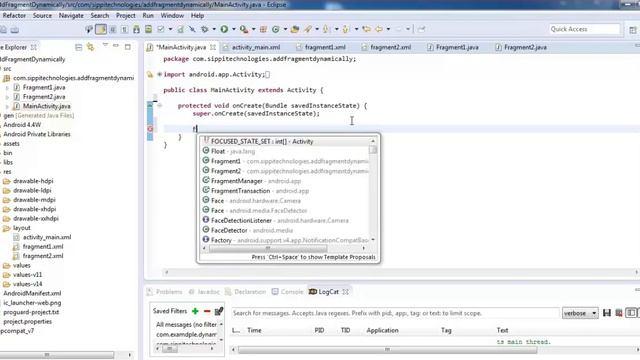Switch to the activity_main.xml editor tab

pyautogui.click(x=256, y=47)
